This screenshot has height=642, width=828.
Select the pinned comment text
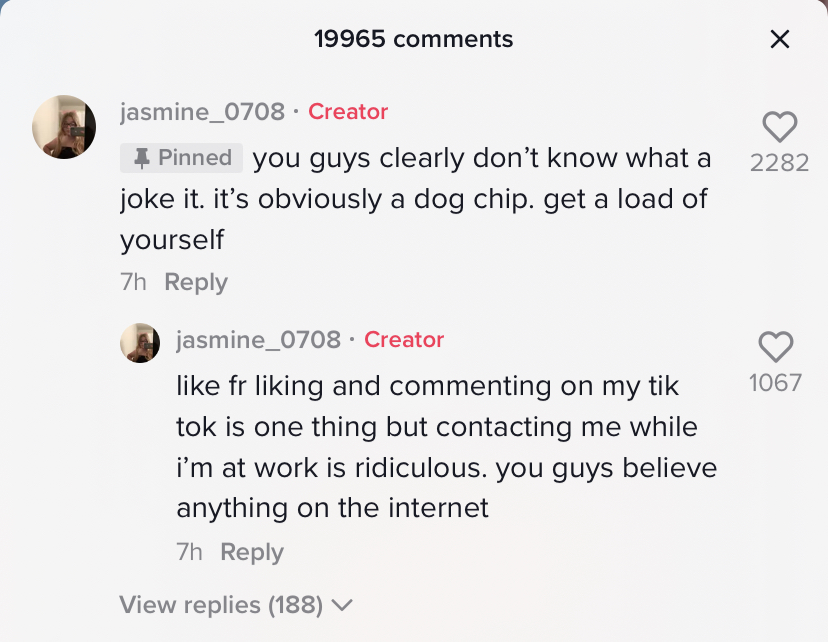[420, 199]
